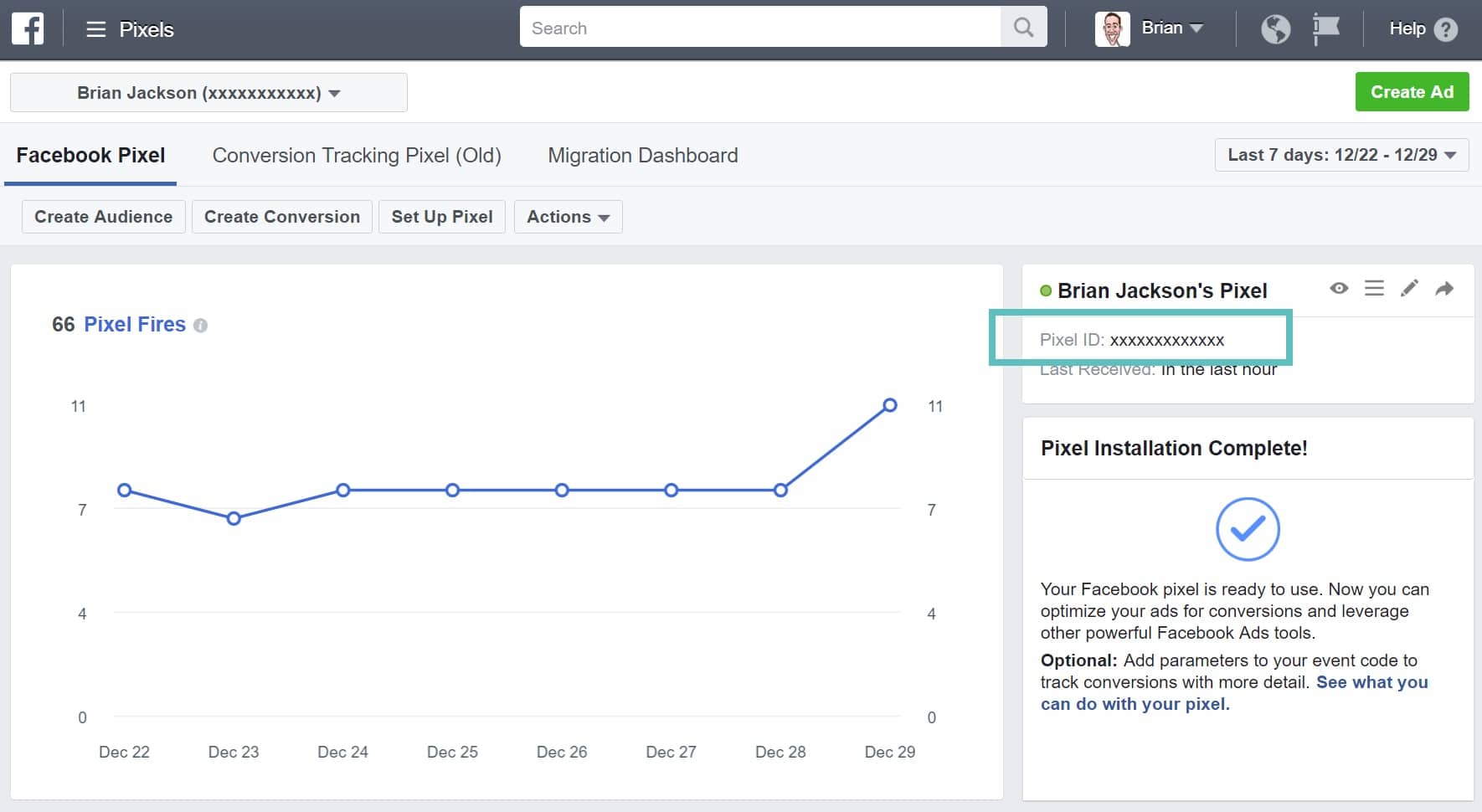1482x812 pixels.
Task: Open the Migration Dashboard tab
Action: [642, 155]
